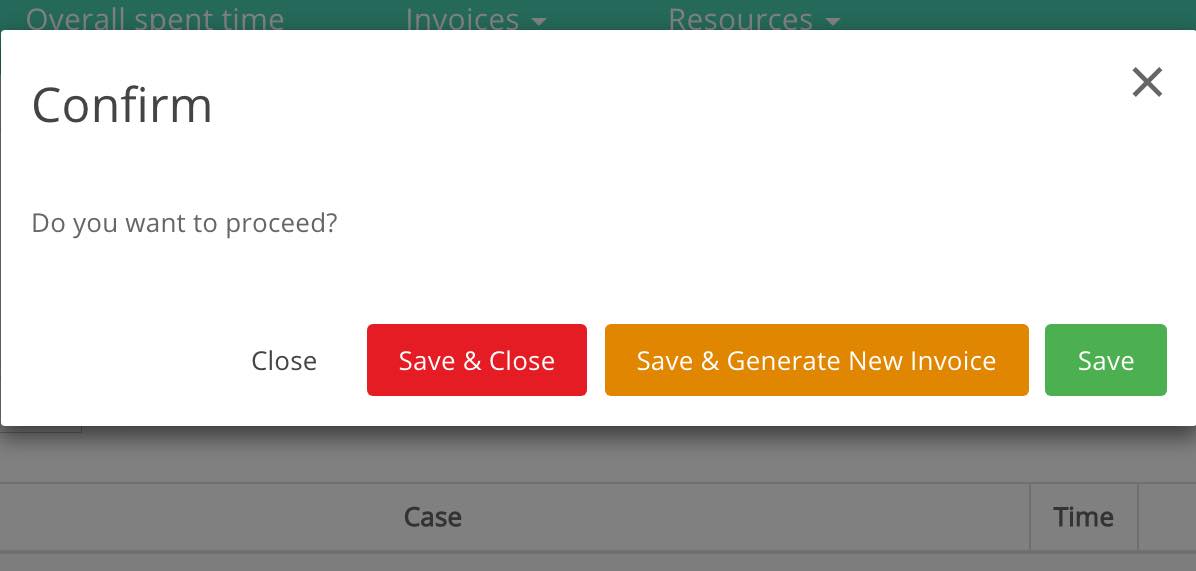Screen dimensions: 1196x571
Task: Click the partially hidden button under dialog's left edge
Action: point(40,429)
